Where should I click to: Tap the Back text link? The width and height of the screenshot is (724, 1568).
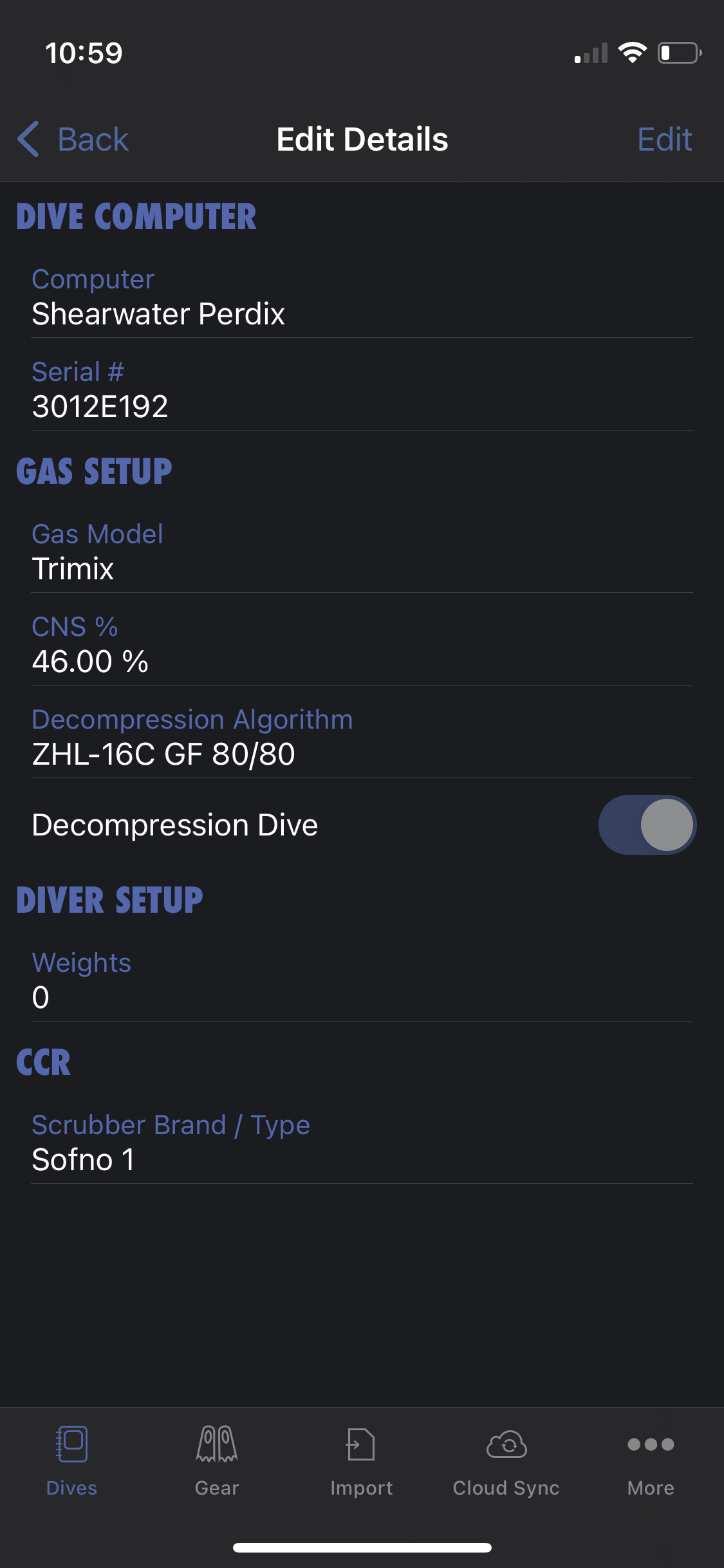[93, 139]
